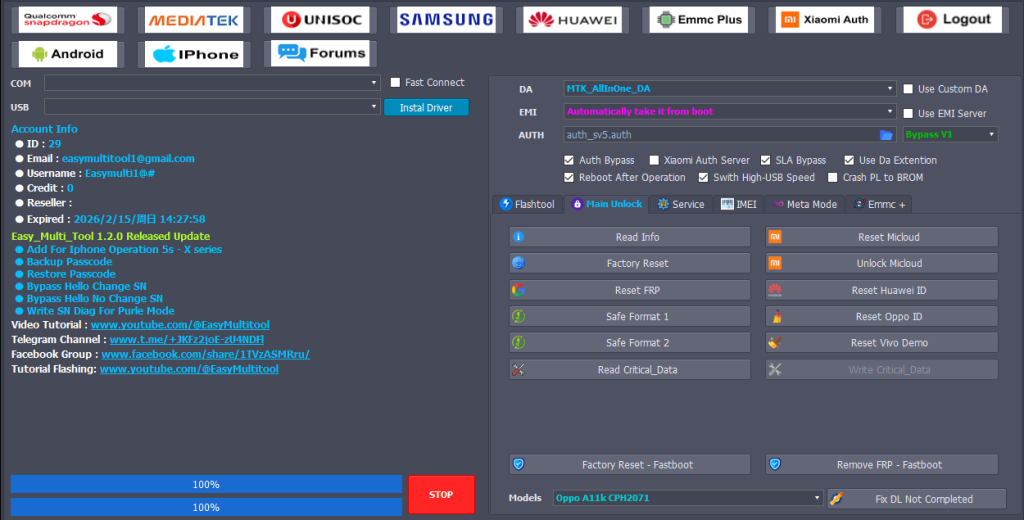Image resolution: width=1024 pixels, height=520 pixels.
Task: Run the Reset Micloud operation
Action: [882, 237]
